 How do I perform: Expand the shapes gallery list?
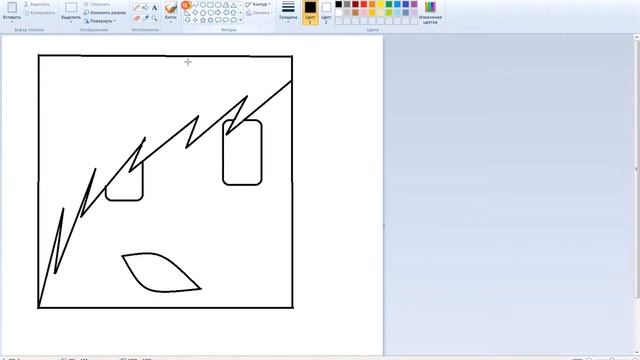tap(240, 20)
